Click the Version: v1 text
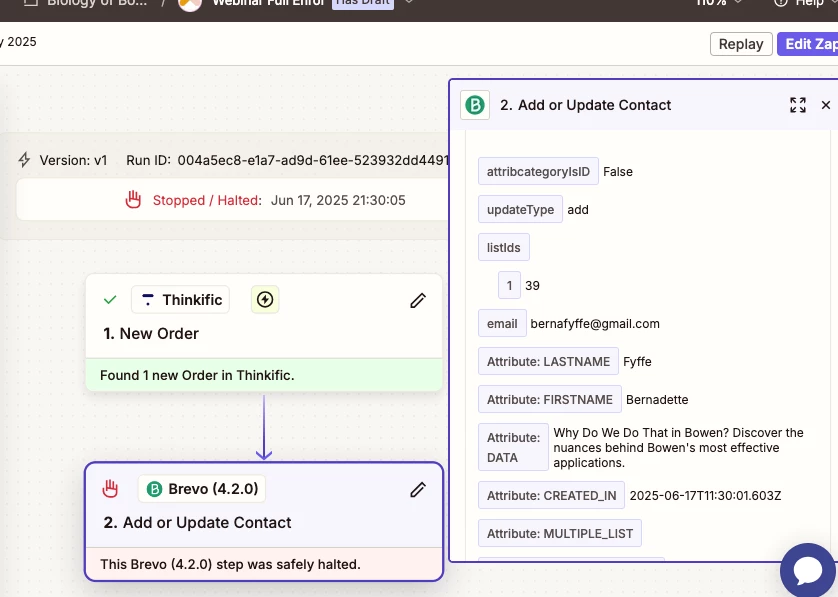Screen dimensions: 838x597 coord(73,160)
